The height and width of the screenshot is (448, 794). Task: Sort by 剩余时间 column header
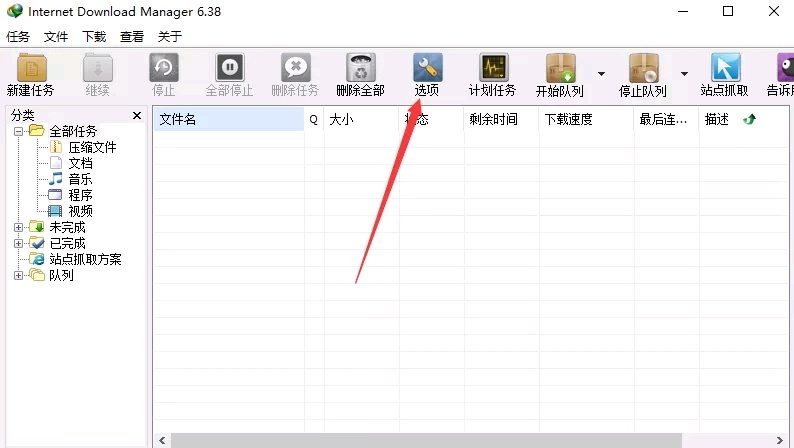pyautogui.click(x=501, y=119)
